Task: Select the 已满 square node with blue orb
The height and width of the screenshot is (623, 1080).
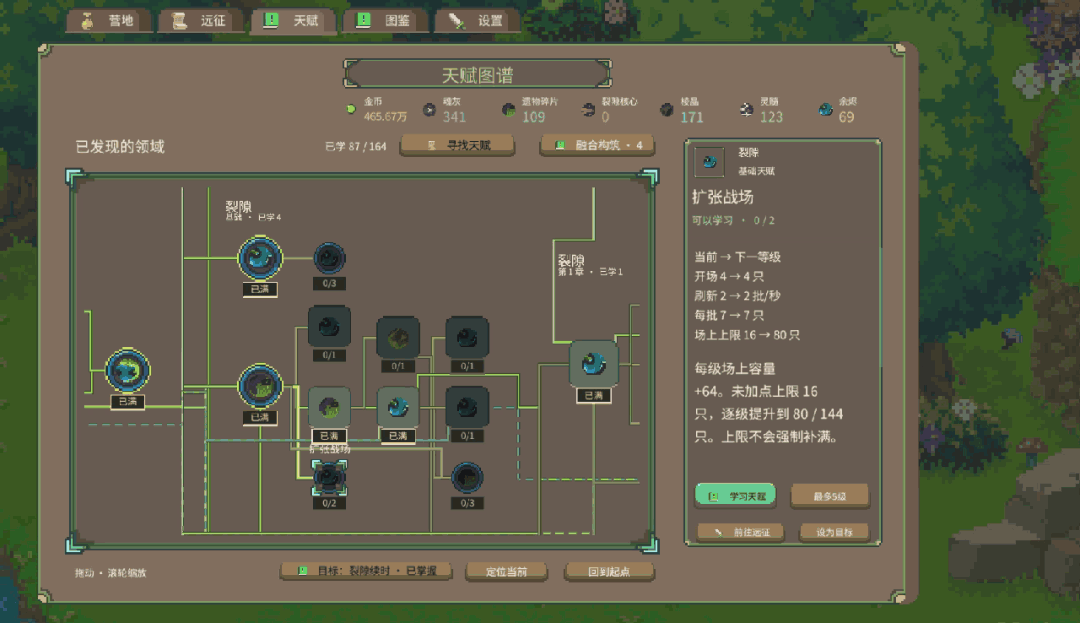Action: [398, 408]
